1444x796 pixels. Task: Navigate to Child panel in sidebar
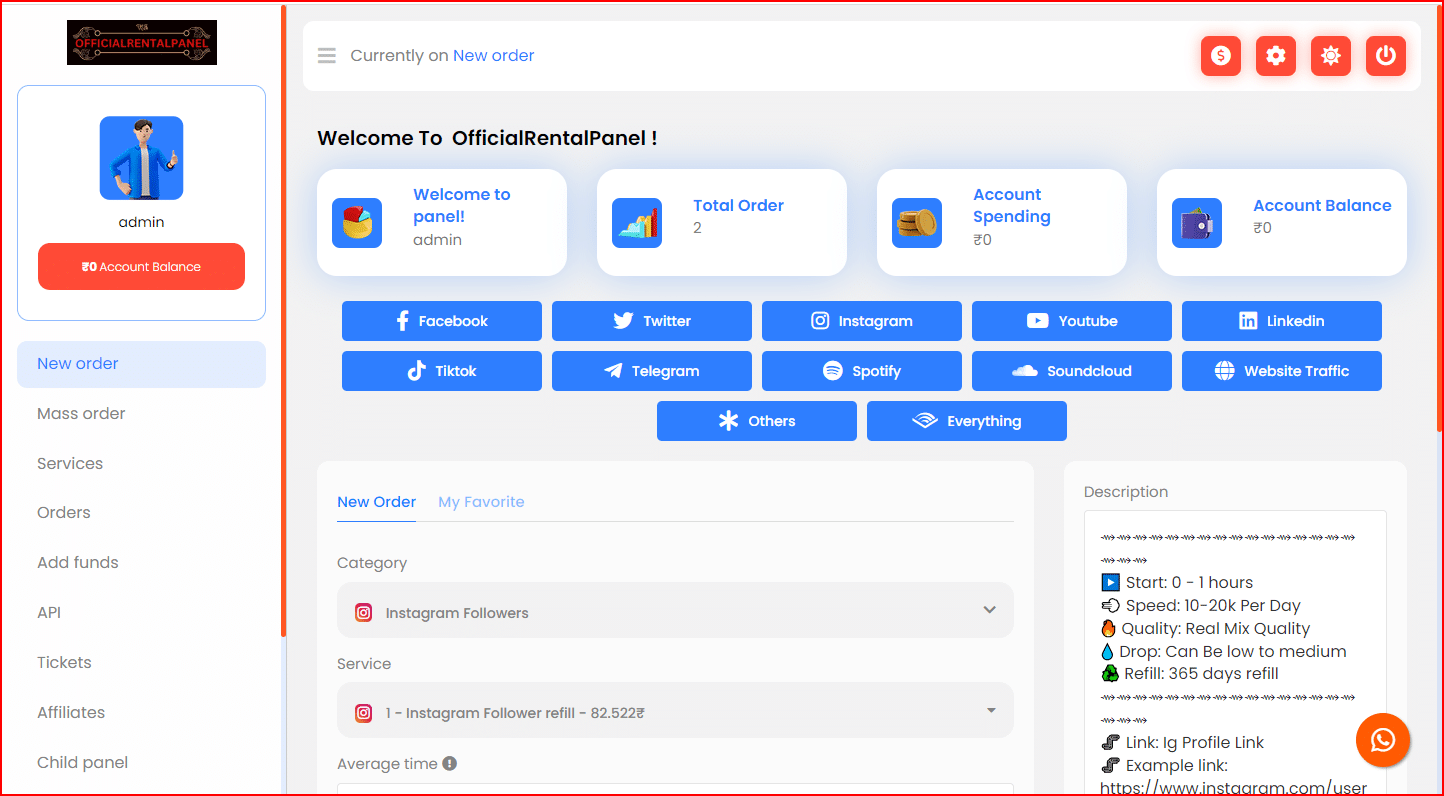coord(83,762)
